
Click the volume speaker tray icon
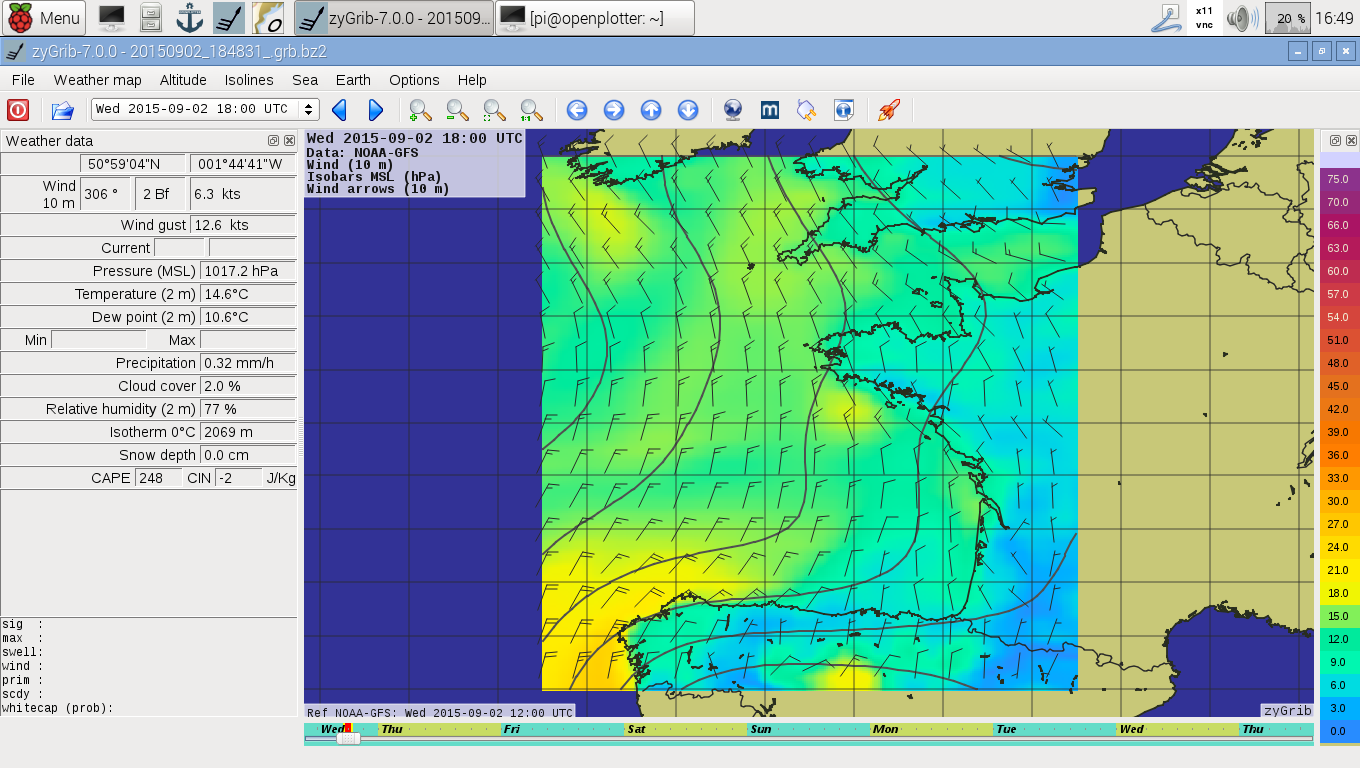tap(1242, 18)
